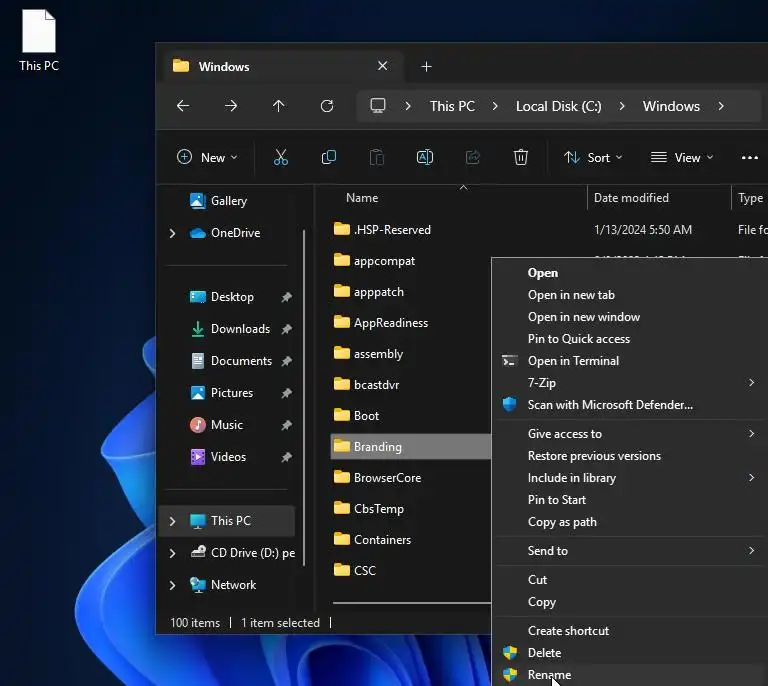Click the Cut scissors icon in toolbar

[x=281, y=157]
